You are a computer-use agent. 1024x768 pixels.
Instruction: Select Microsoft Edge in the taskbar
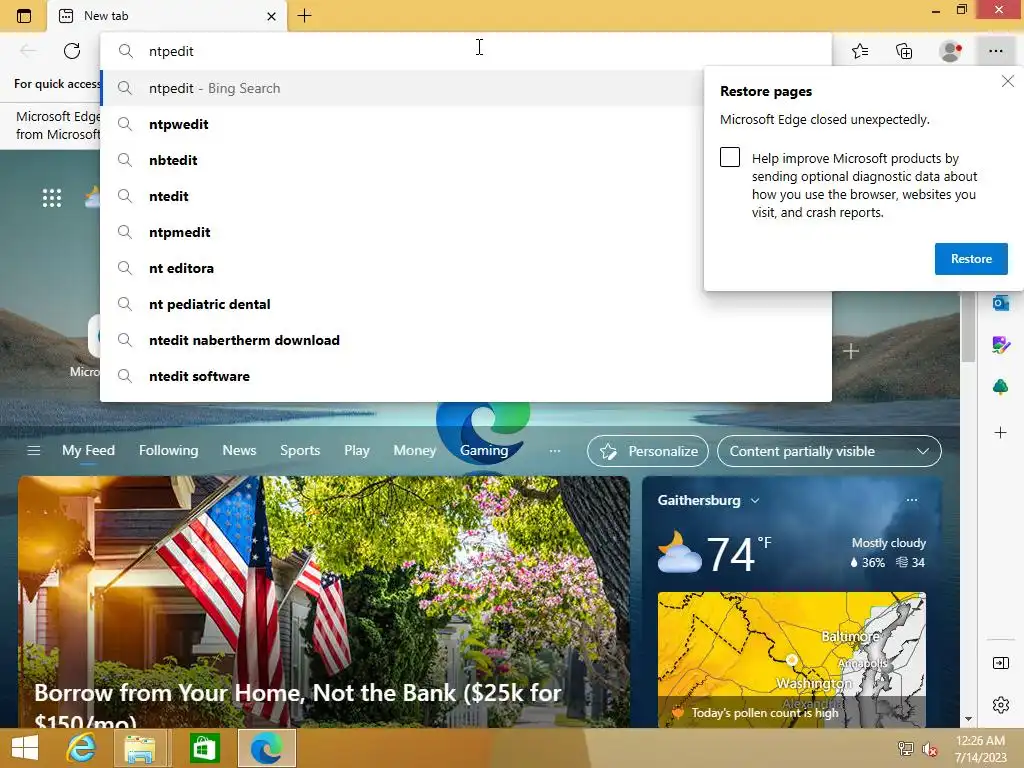click(x=266, y=748)
